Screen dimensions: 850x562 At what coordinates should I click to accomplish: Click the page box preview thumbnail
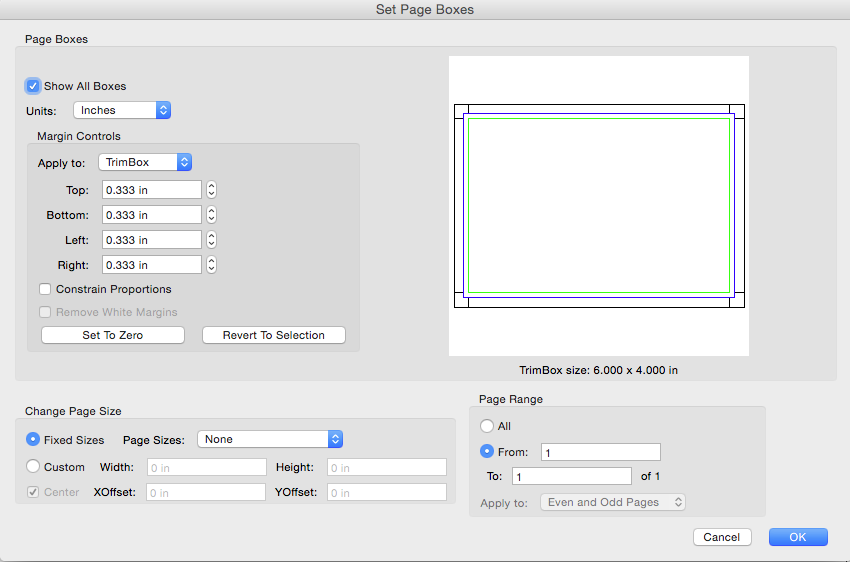tap(598, 206)
